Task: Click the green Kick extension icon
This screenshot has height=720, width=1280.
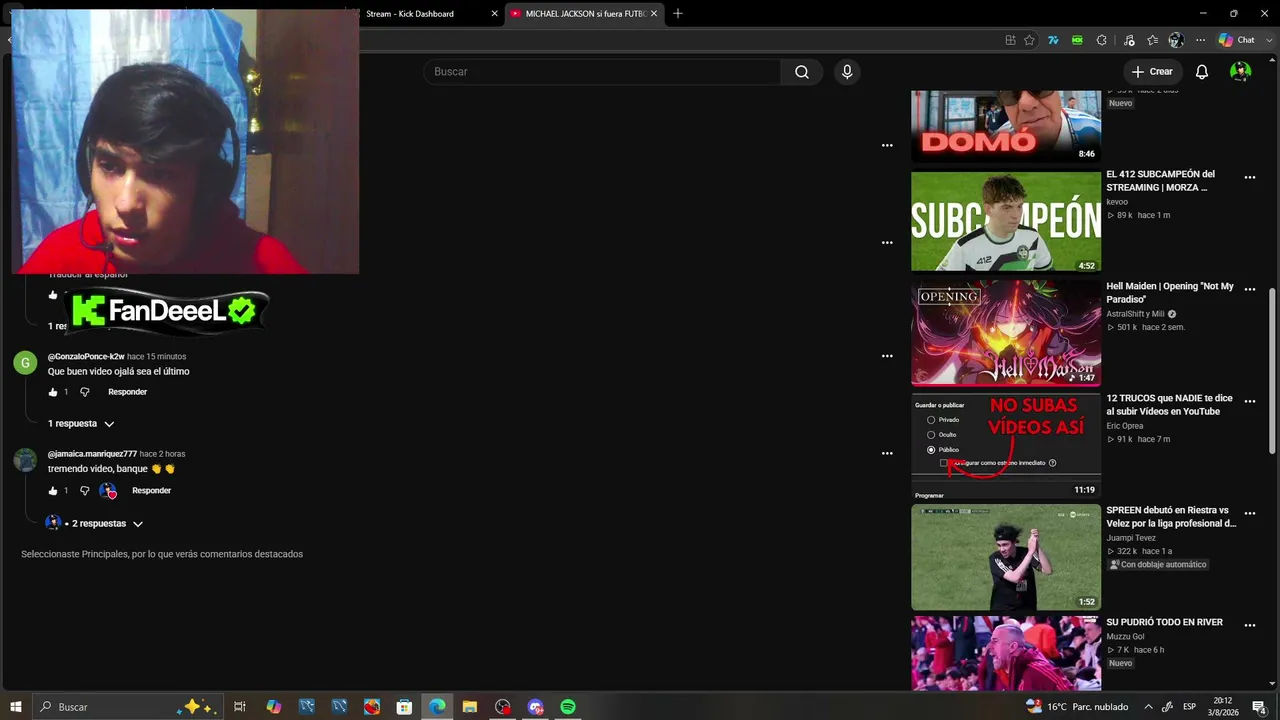Action: click(1077, 40)
